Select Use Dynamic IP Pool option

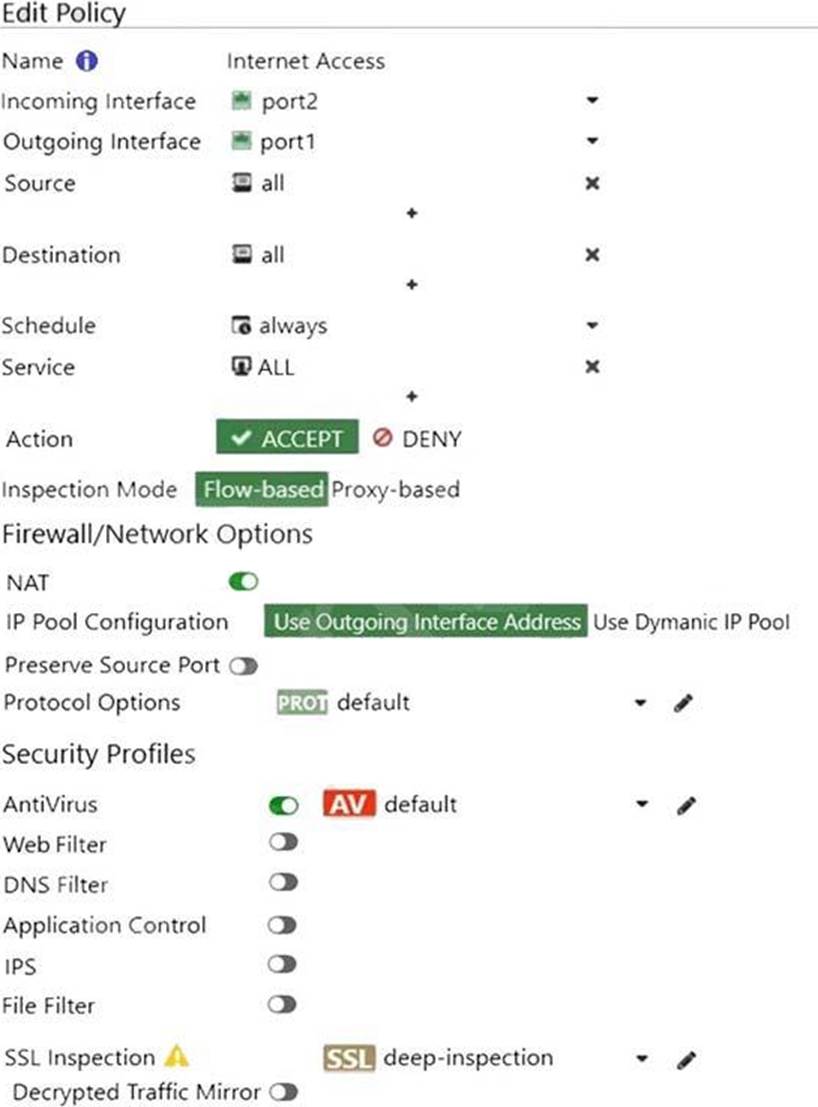click(x=691, y=622)
